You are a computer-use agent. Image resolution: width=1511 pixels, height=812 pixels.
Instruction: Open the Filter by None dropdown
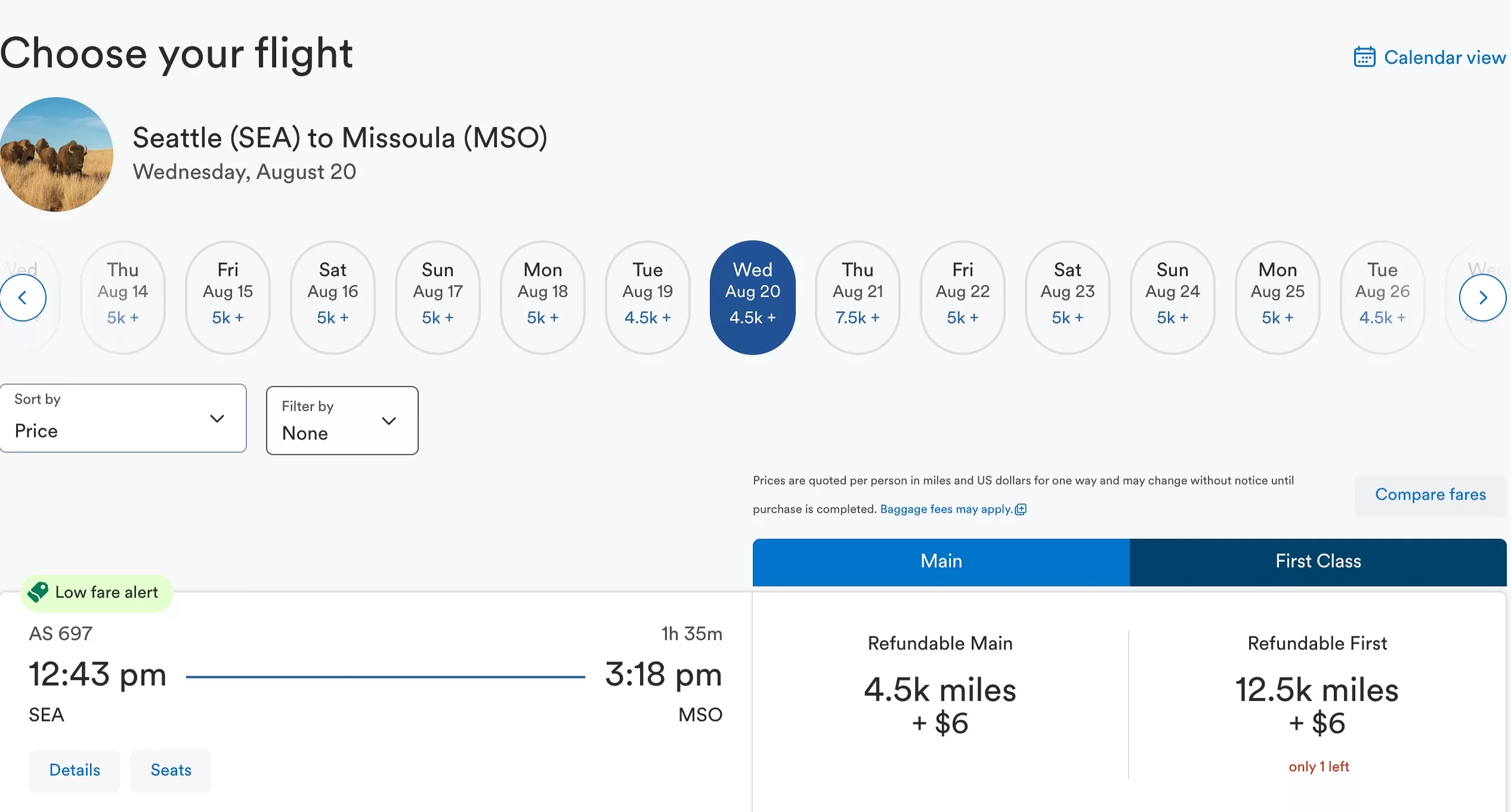(x=342, y=420)
